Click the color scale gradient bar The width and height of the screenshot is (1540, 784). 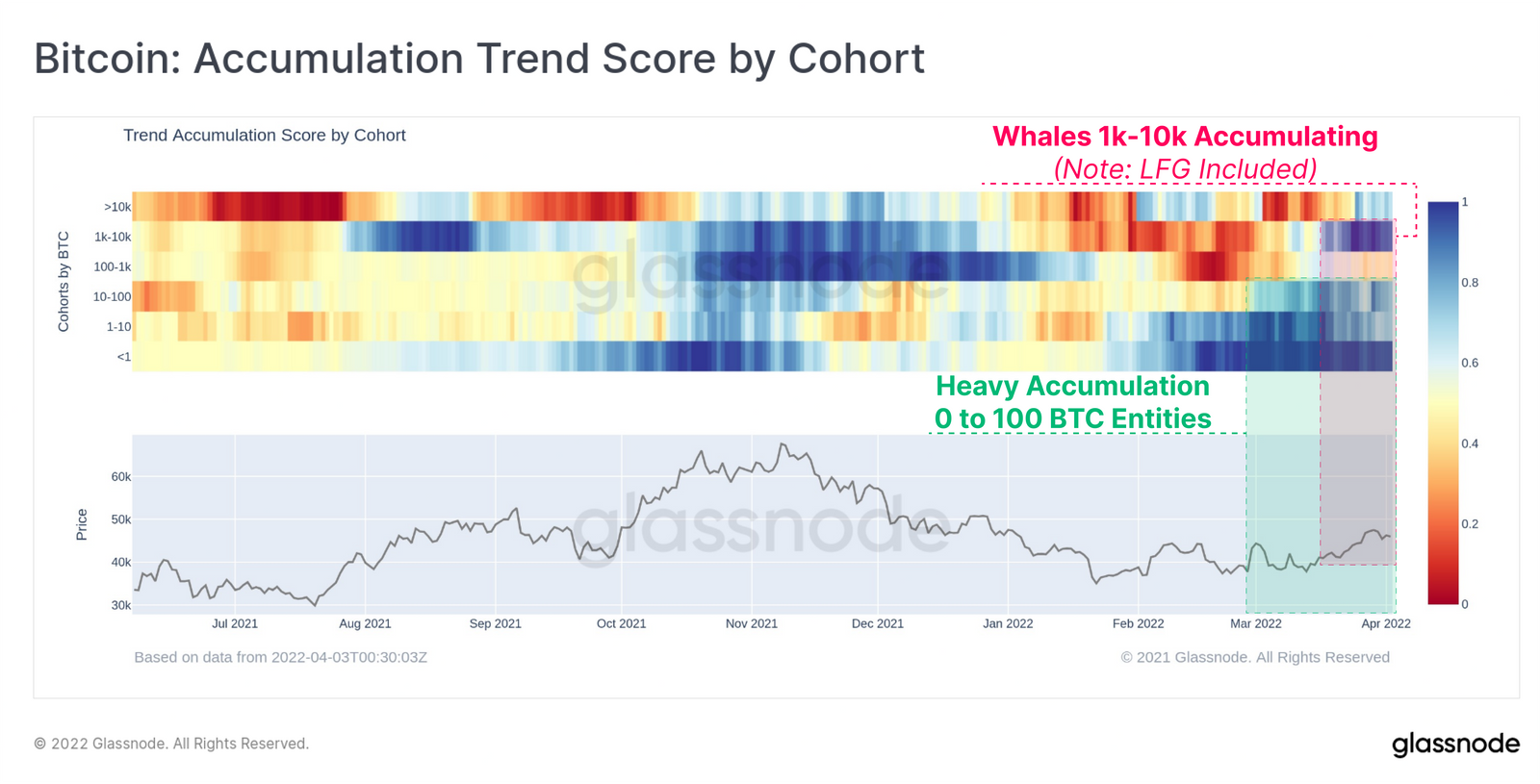[1443, 403]
